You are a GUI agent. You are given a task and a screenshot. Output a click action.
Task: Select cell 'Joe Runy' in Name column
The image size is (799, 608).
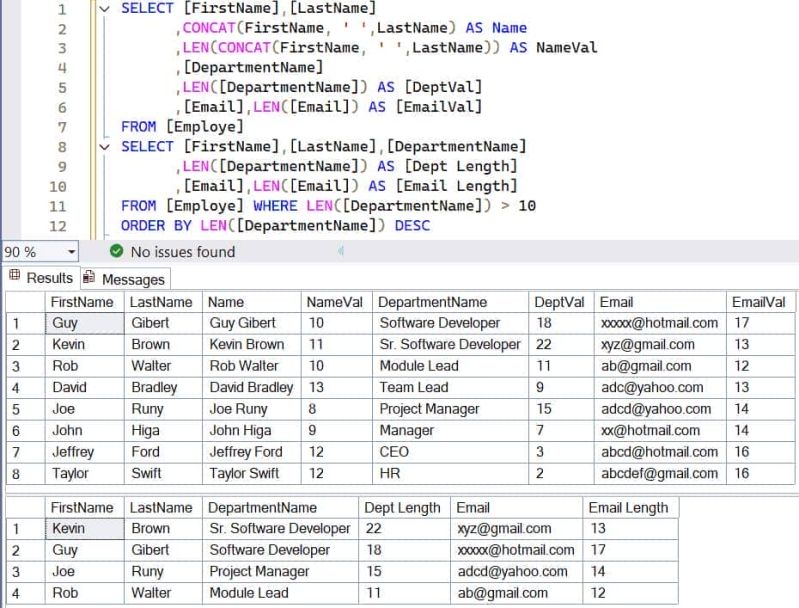point(252,409)
